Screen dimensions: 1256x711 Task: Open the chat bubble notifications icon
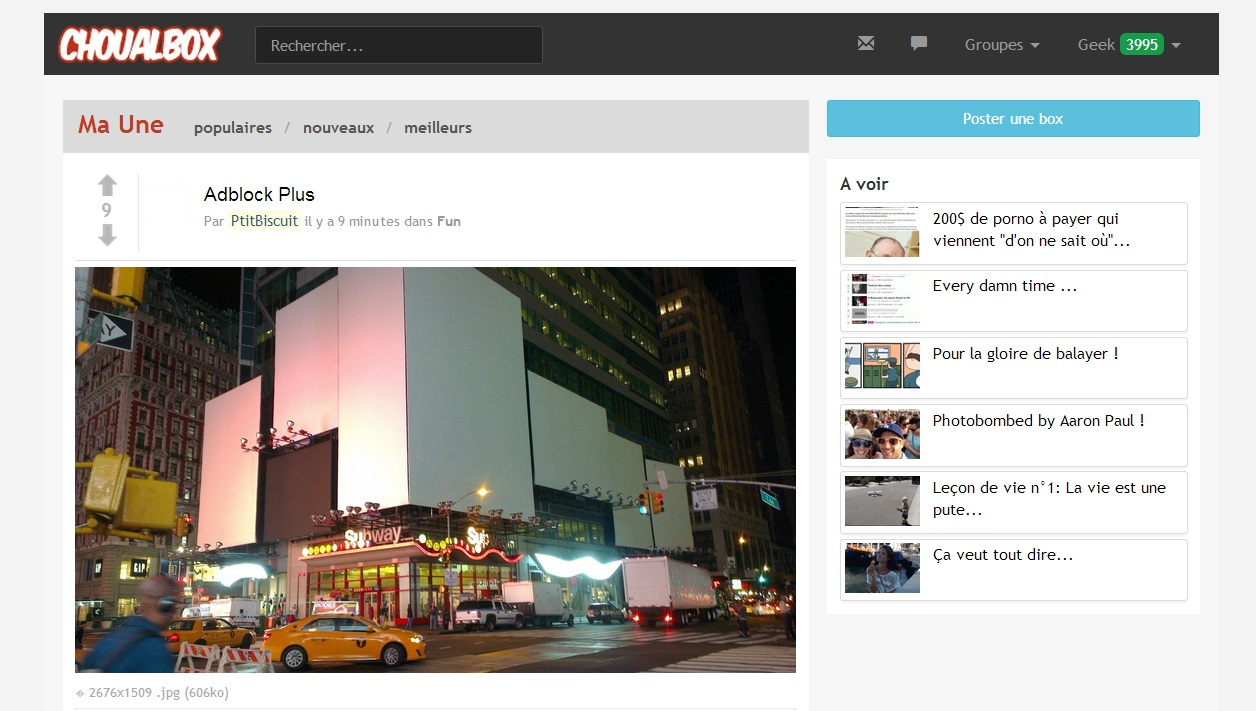click(x=919, y=44)
